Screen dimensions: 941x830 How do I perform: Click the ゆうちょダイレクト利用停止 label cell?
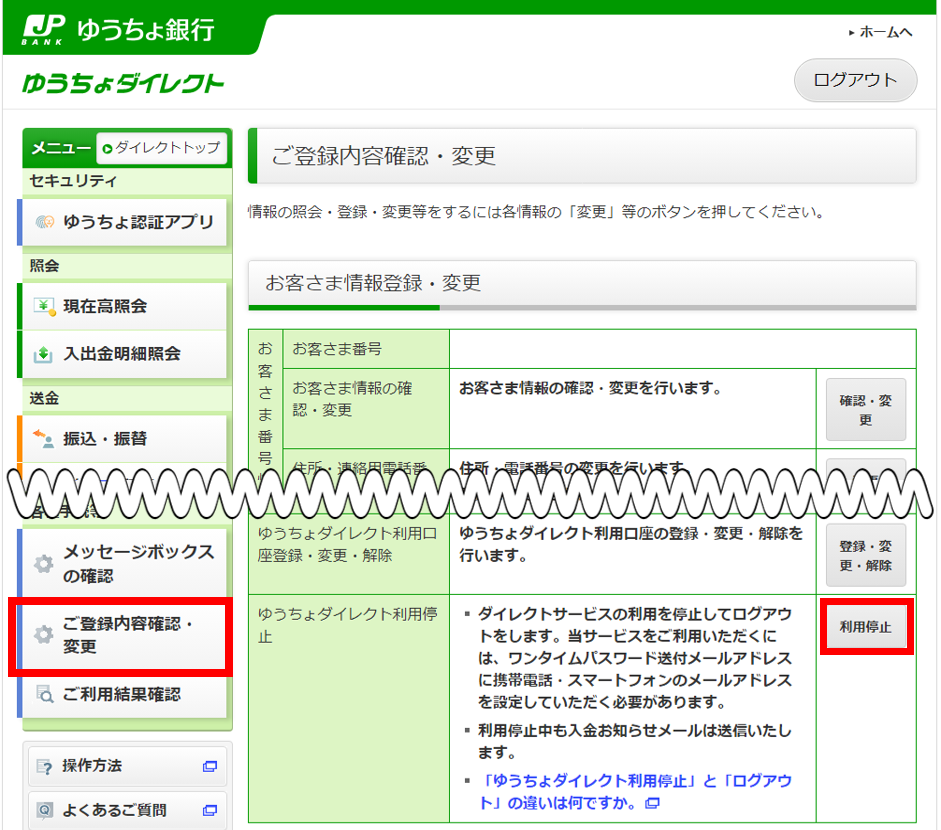click(x=349, y=708)
